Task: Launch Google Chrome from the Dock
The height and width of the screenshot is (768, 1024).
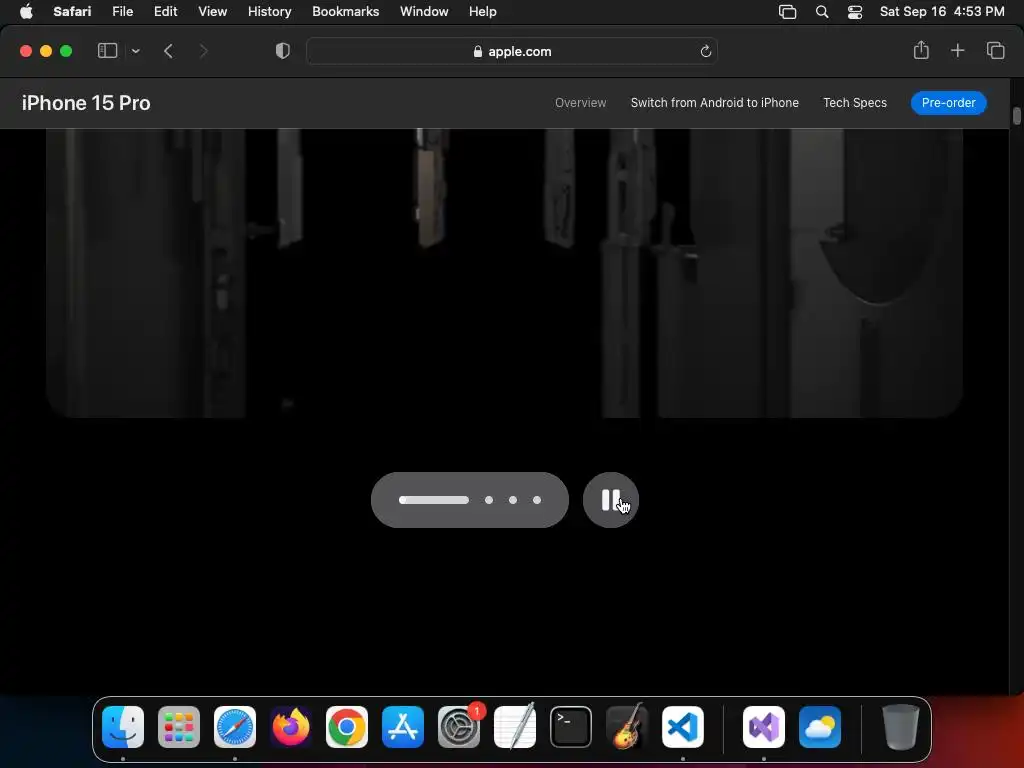Action: [347, 727]
